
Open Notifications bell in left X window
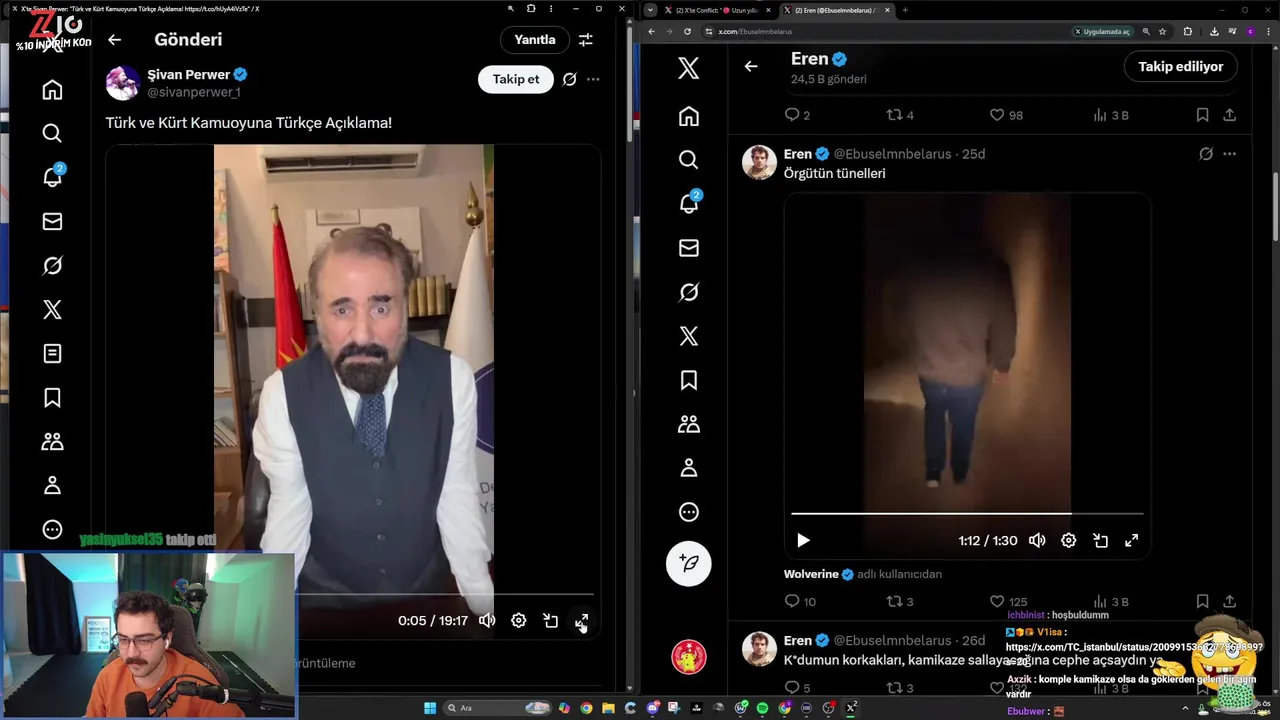tap(52, 178)
